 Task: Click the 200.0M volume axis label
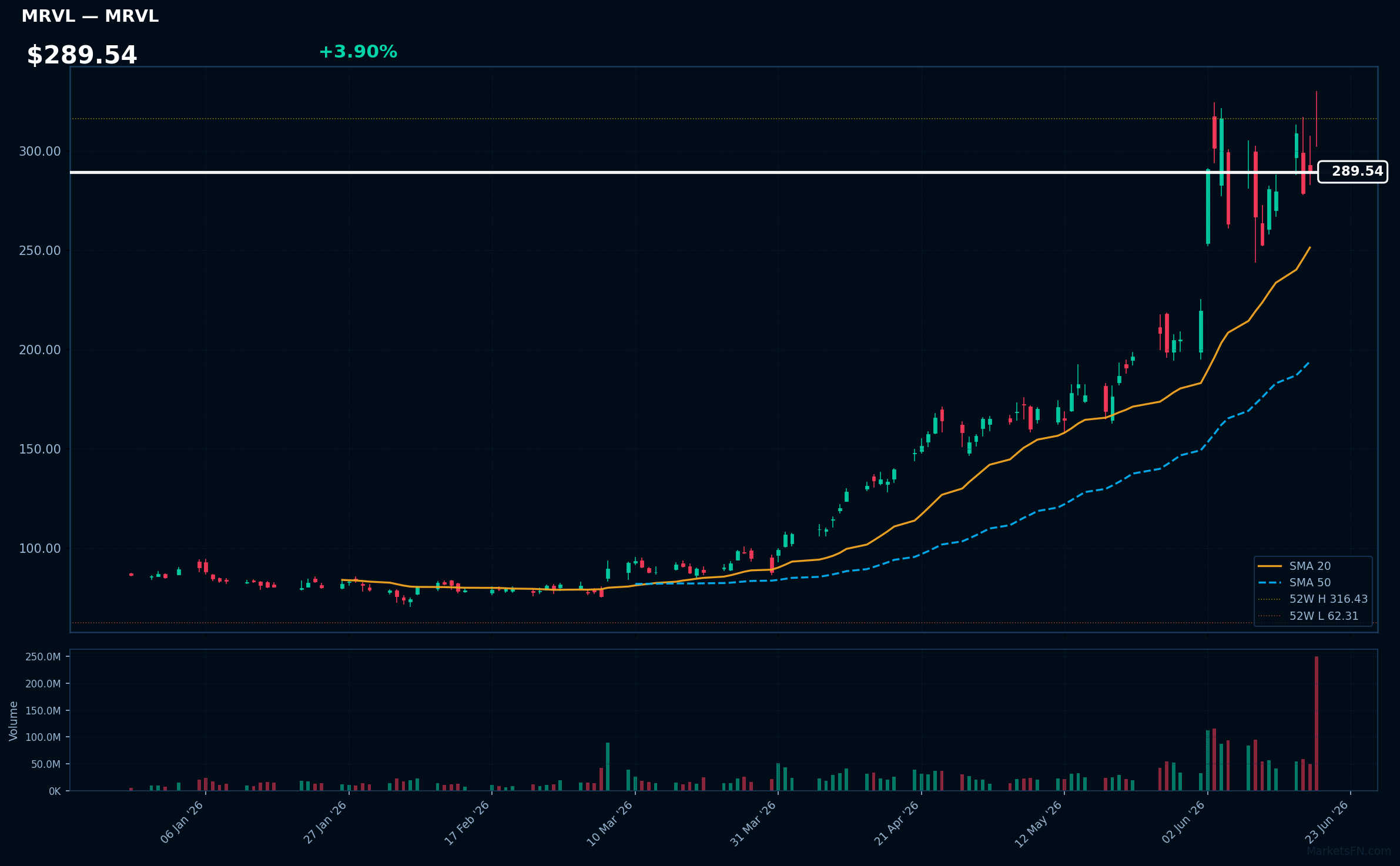pos(43,684)
